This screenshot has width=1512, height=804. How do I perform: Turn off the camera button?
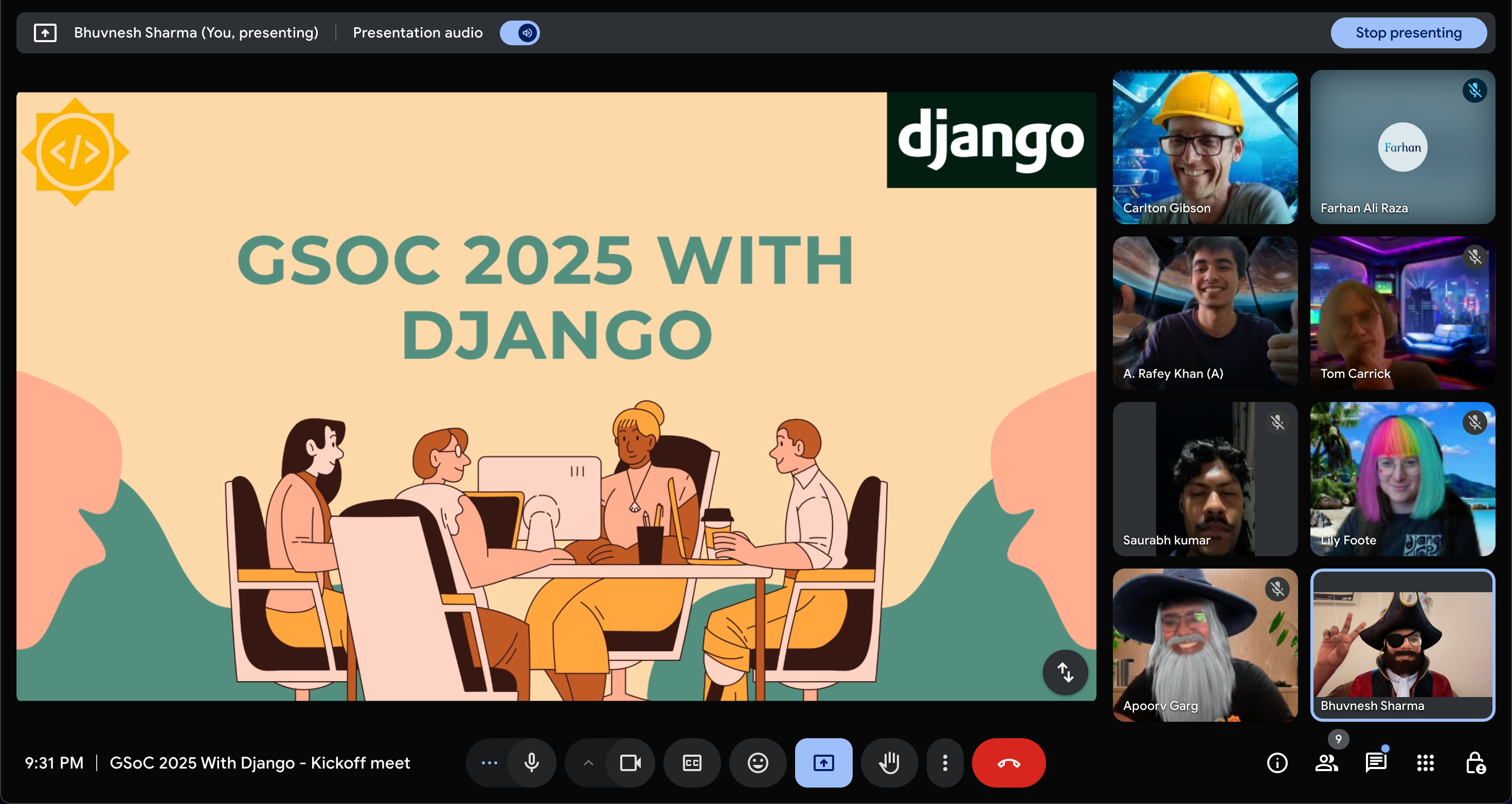(x=631, y=762)
